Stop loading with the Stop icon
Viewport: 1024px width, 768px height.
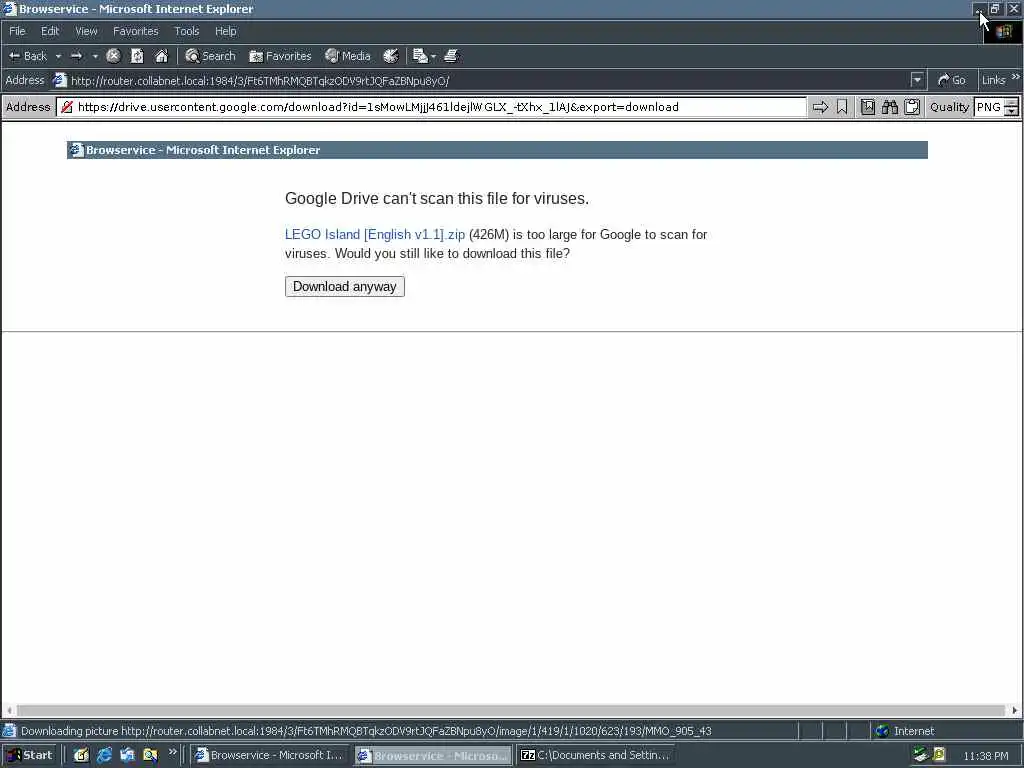pos(113,56)
